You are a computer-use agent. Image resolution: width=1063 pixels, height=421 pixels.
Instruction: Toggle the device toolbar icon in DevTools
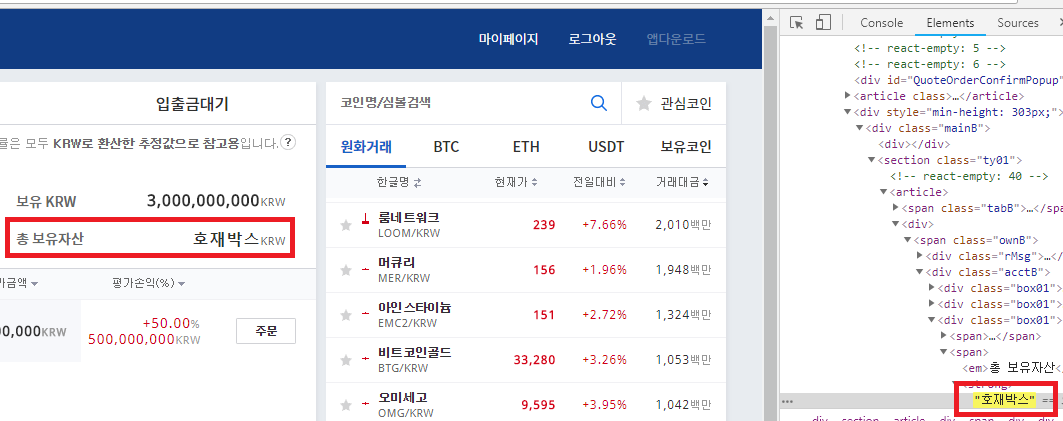824,22
